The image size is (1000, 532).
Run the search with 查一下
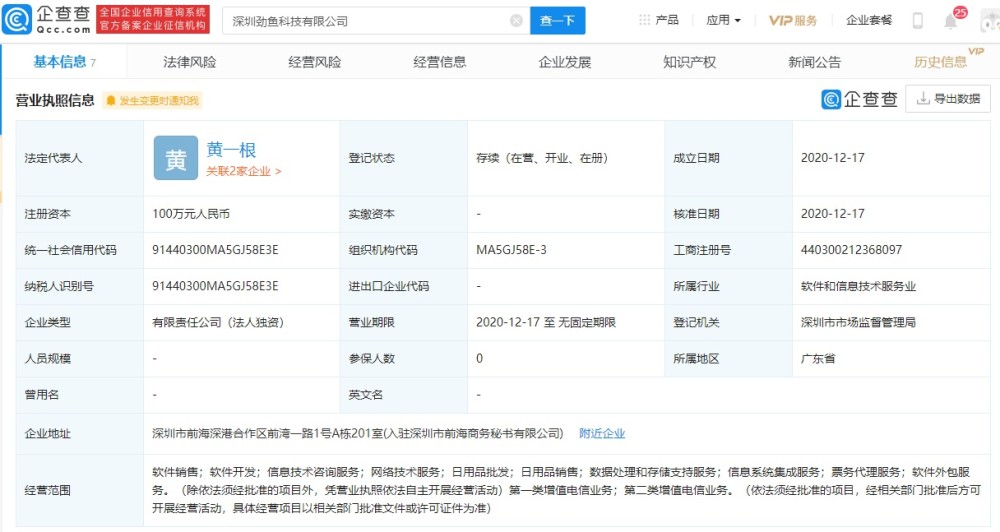coord(557,21)
